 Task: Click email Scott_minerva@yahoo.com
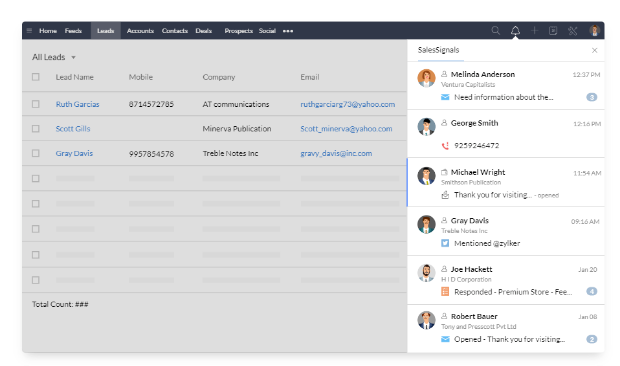(x=346, y=129)
